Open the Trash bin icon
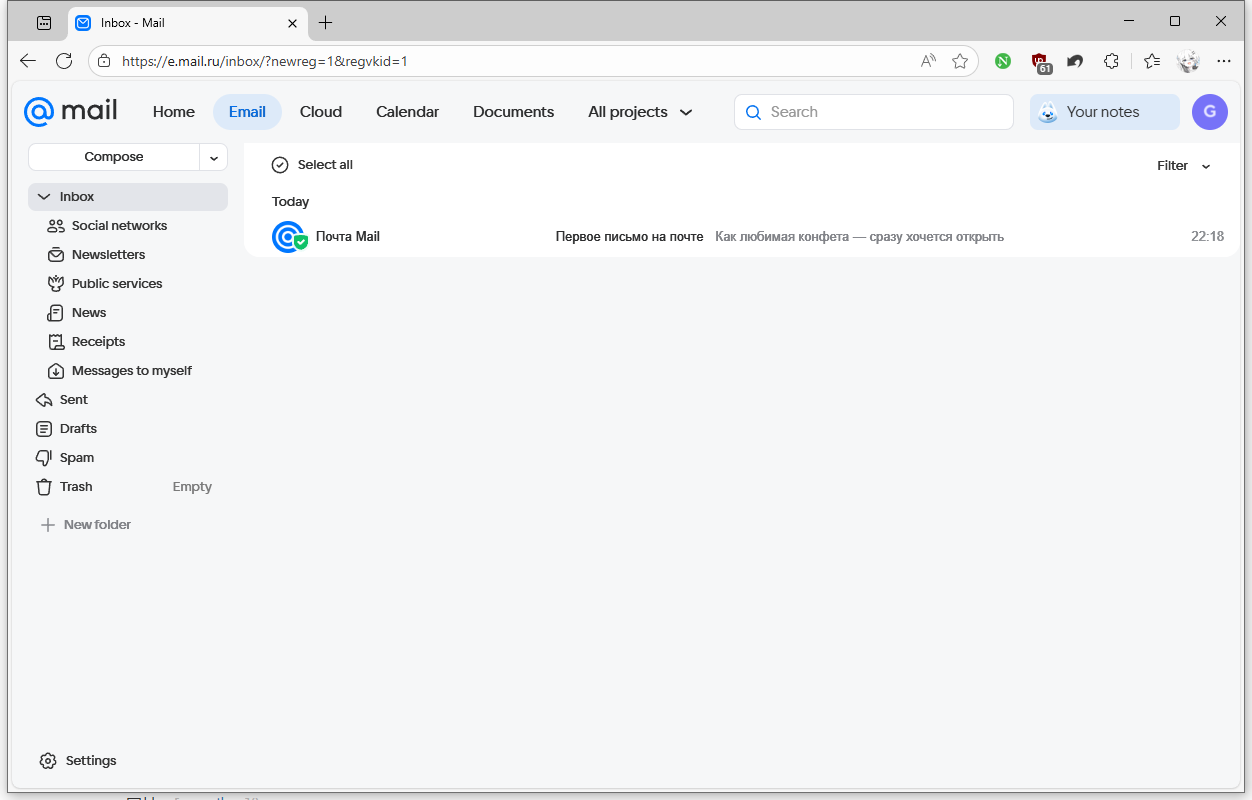The image size is (1252, 800). [x=44, y=487]
